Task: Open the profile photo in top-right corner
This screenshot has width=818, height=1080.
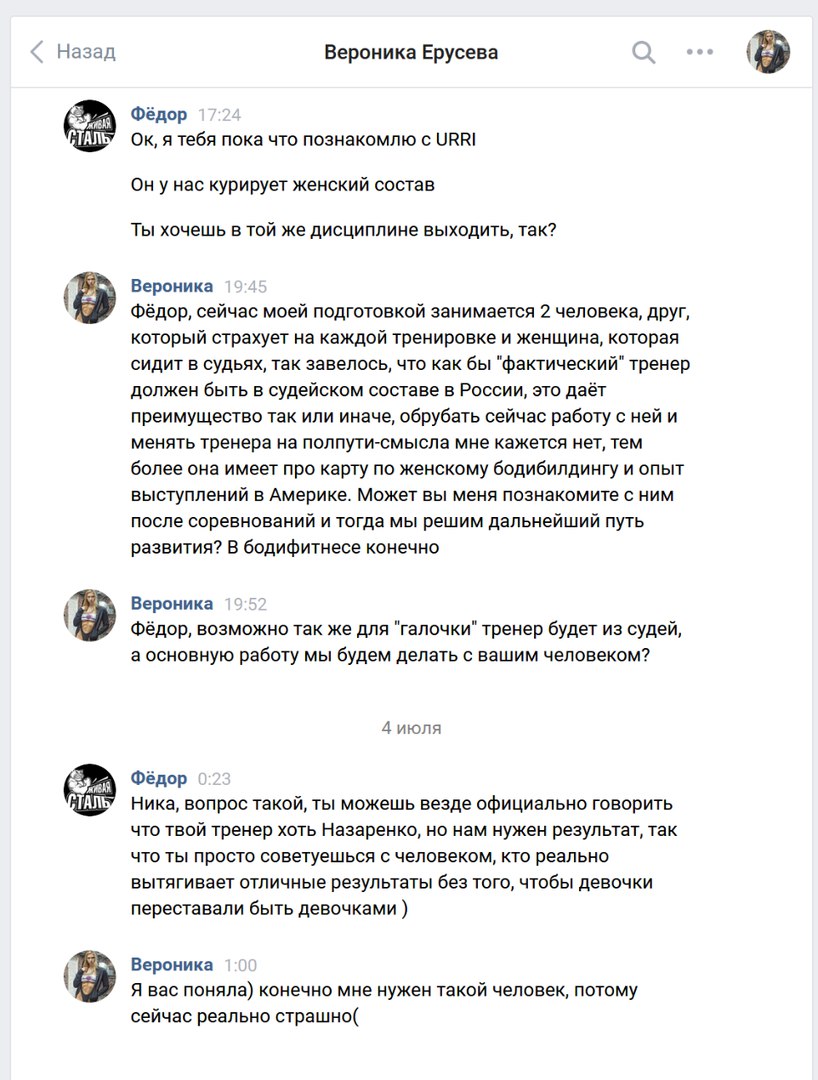Action: coord(768,52)
